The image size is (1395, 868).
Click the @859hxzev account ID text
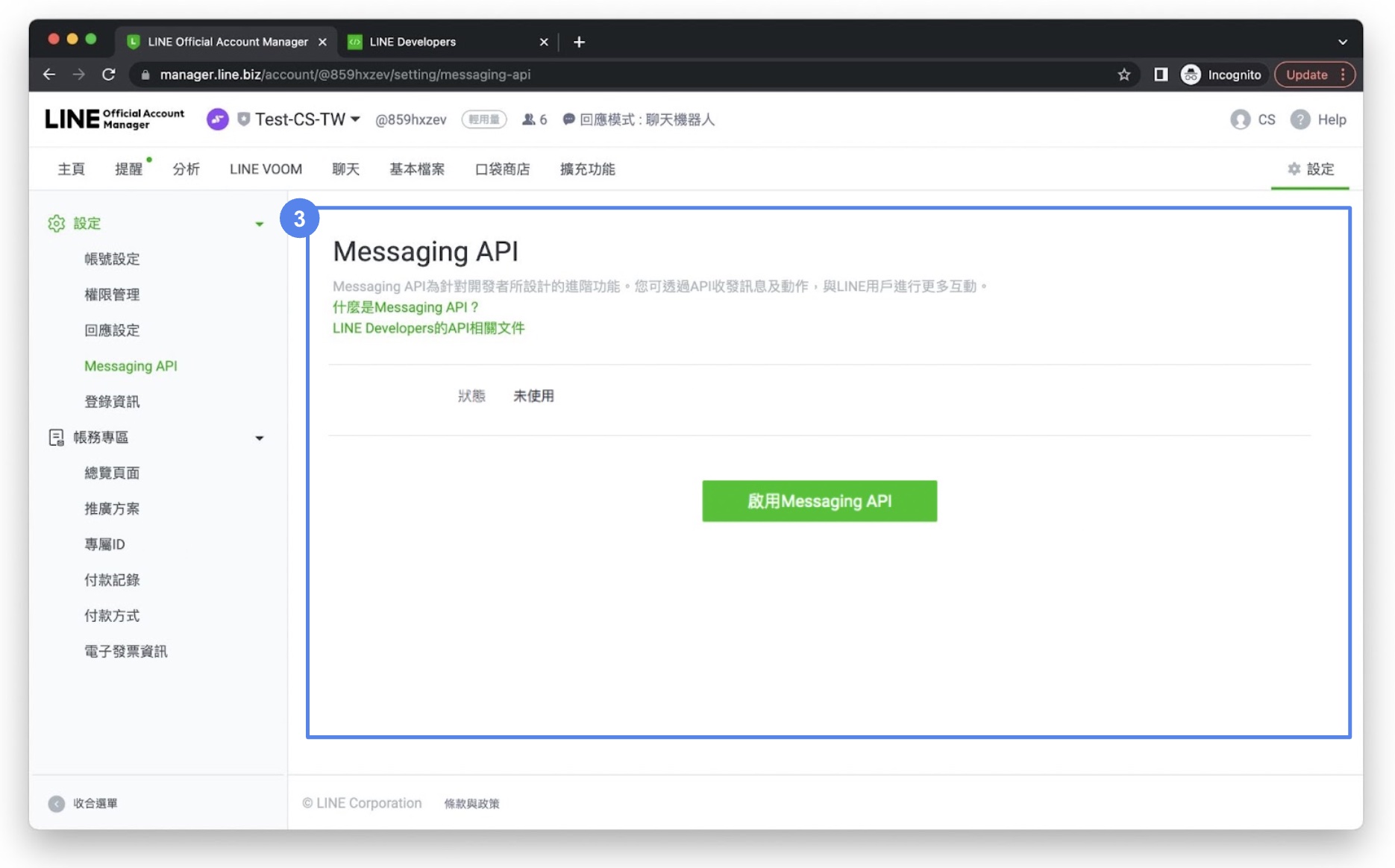pyautogui.click(x=411, y=119)
